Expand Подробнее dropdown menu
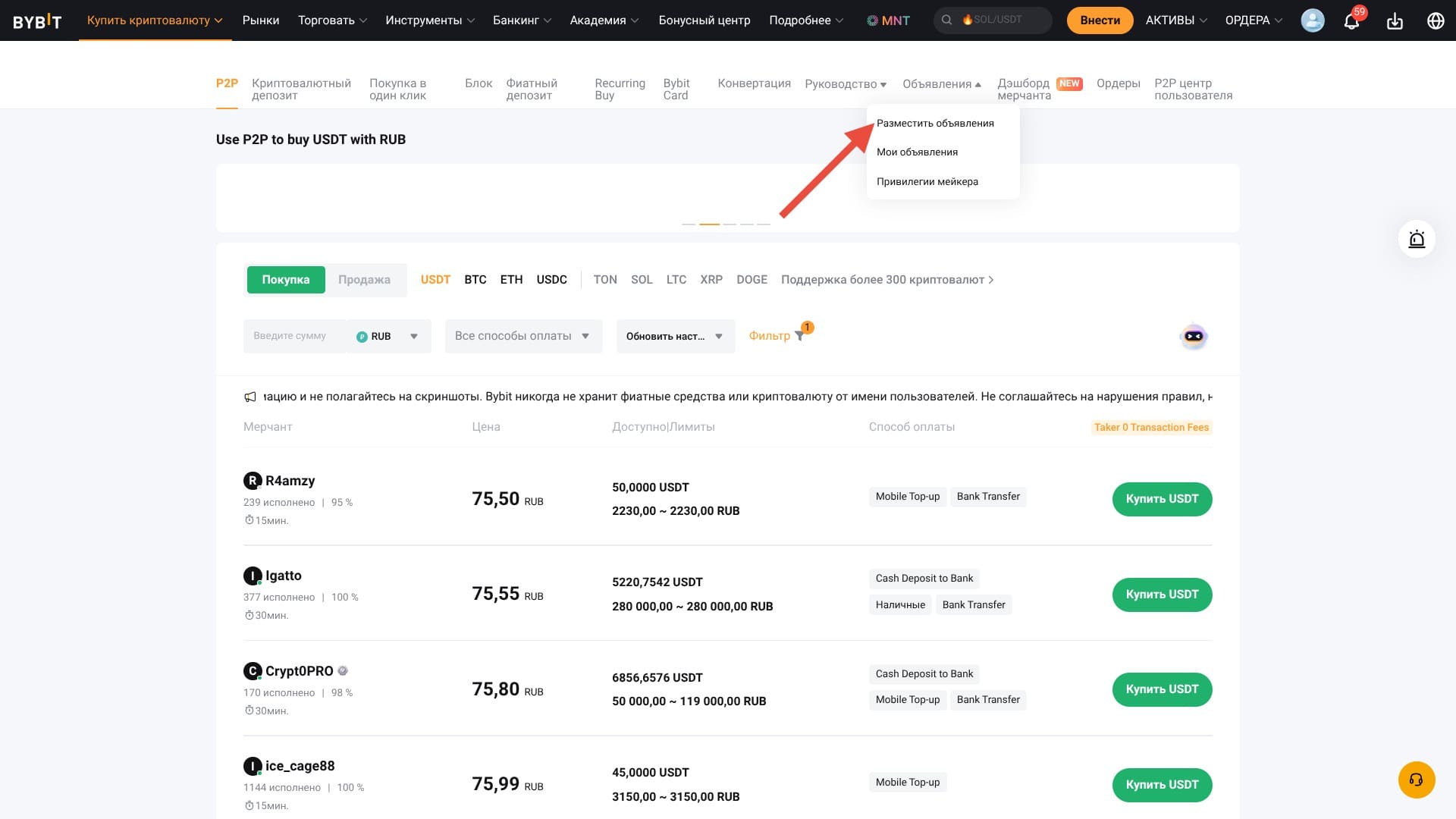The width and height of the screenshot is (1456, 819). tap(806, 20)
